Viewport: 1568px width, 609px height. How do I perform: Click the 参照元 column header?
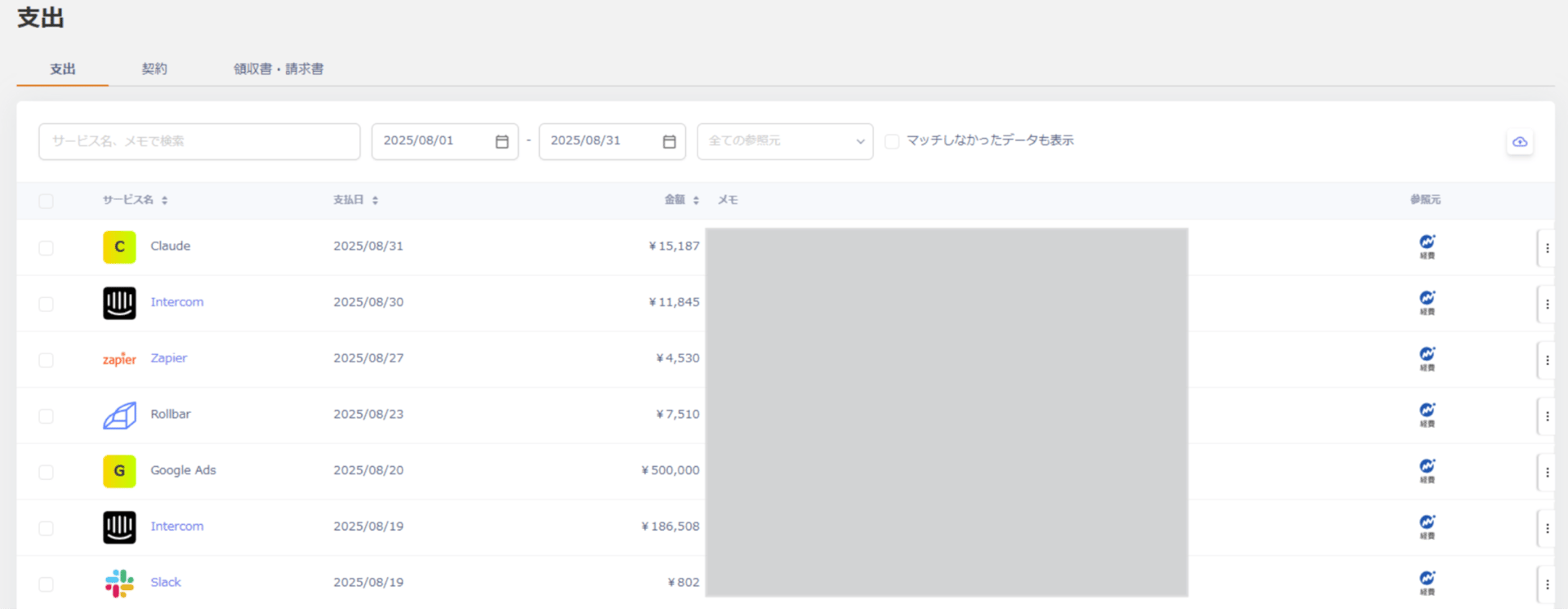[x=1425, y=200]
